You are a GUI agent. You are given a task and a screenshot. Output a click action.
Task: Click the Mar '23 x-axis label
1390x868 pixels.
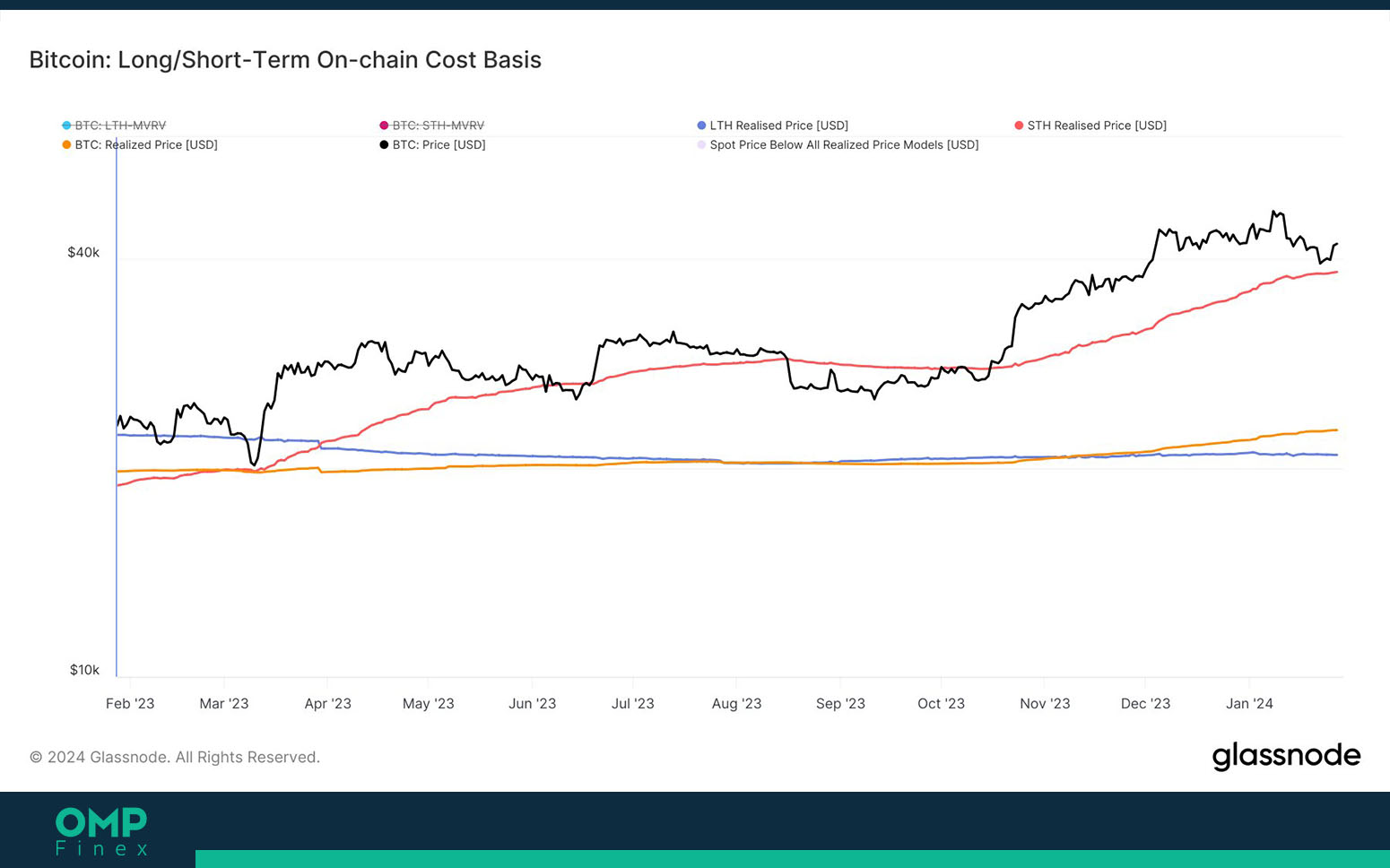coord(224,704)
